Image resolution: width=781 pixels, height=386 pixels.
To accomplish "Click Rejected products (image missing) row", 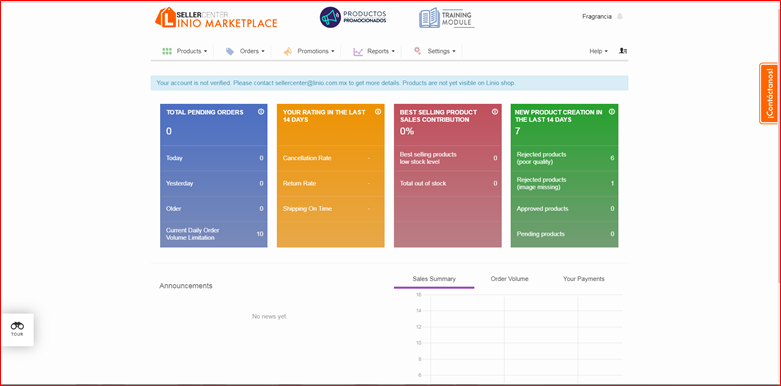I will tap(564, 183).
